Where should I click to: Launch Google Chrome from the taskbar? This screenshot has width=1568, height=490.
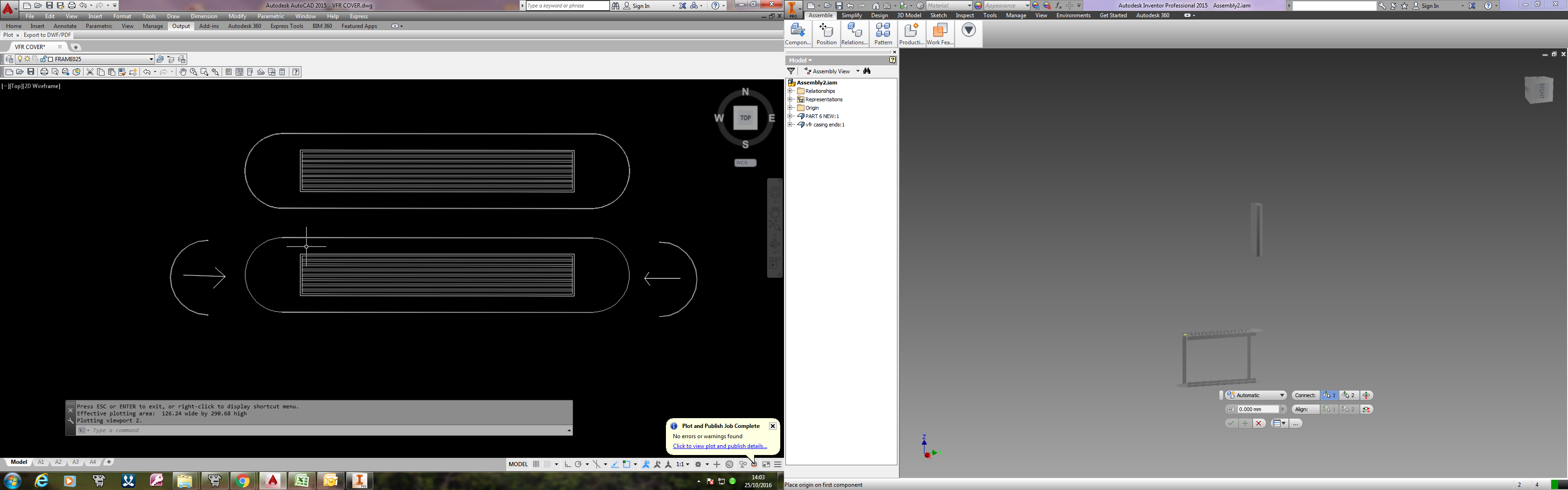click(242, 481)
